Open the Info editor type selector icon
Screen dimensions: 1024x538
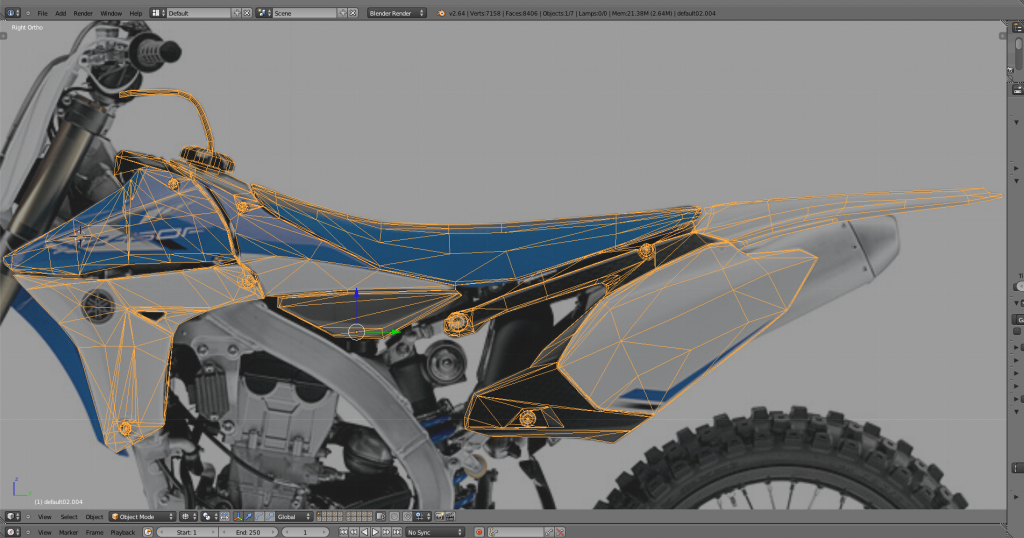point(12,13)
